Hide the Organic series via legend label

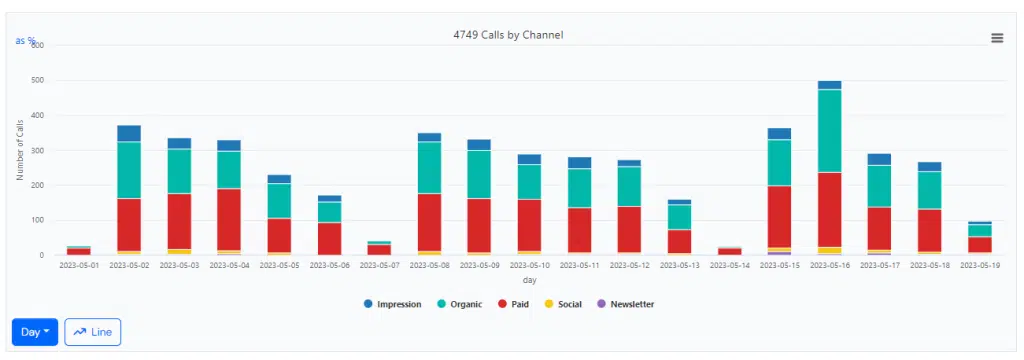tap(466, 304)
